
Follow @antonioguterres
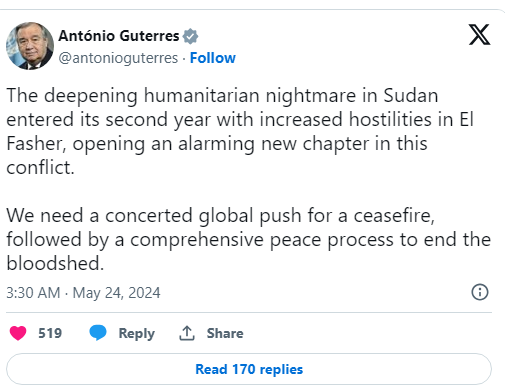[x=213, y=58]
